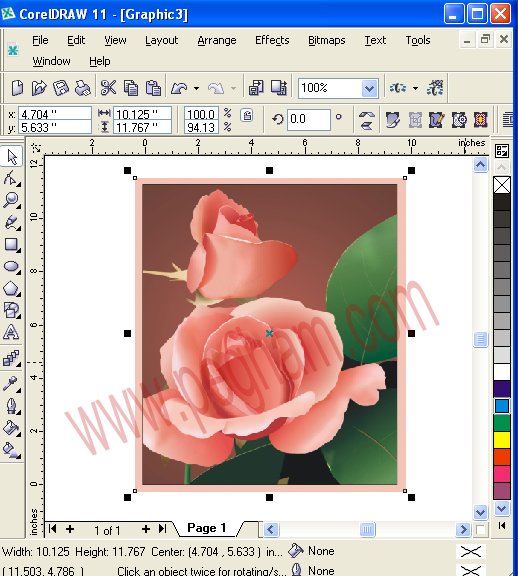Click the Open file icon
Image resolution: width=518 pixels, height=576 pixels.
(x=39, y=88)
